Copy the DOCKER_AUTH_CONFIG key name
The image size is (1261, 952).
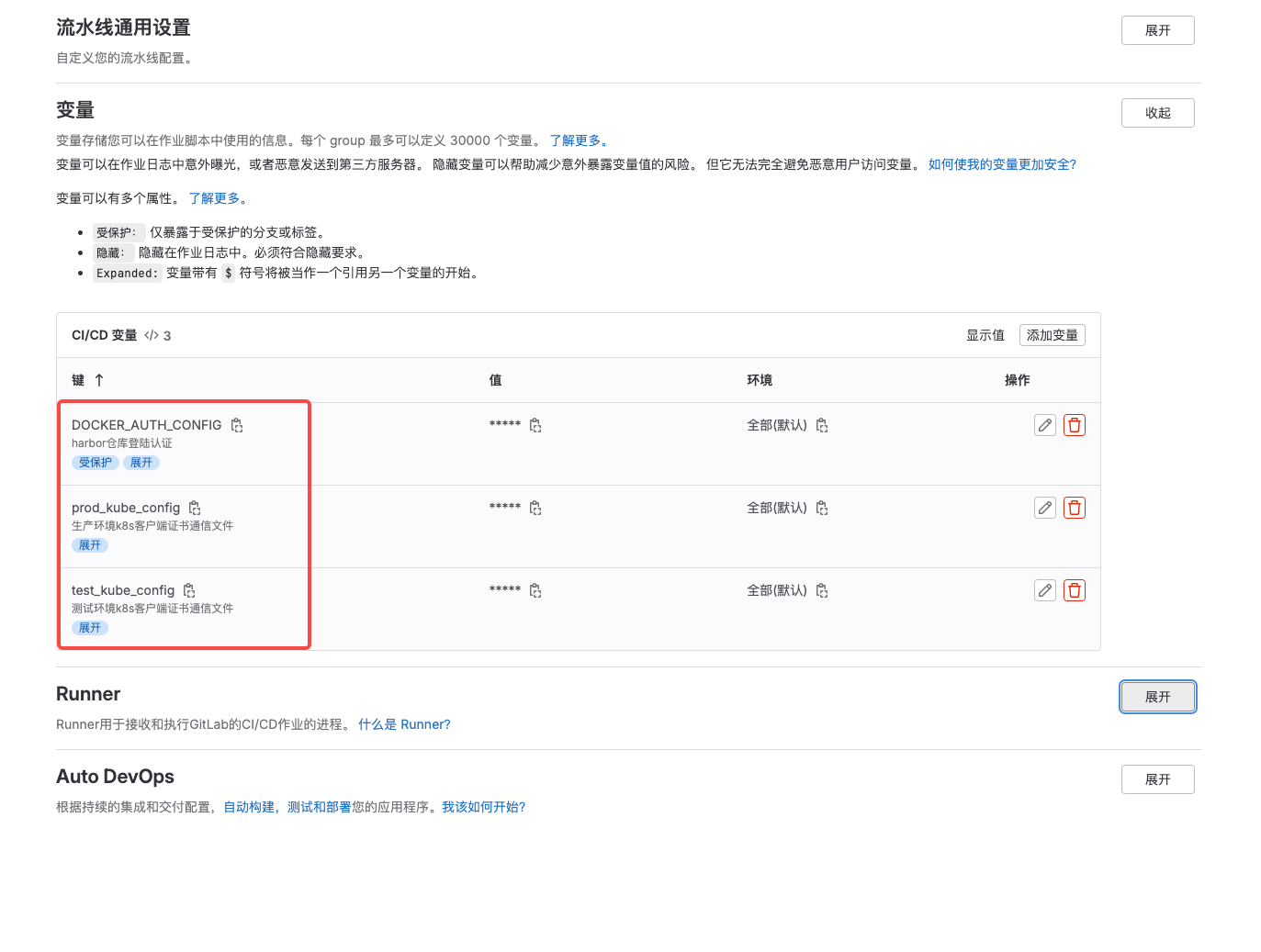[237, 425]
